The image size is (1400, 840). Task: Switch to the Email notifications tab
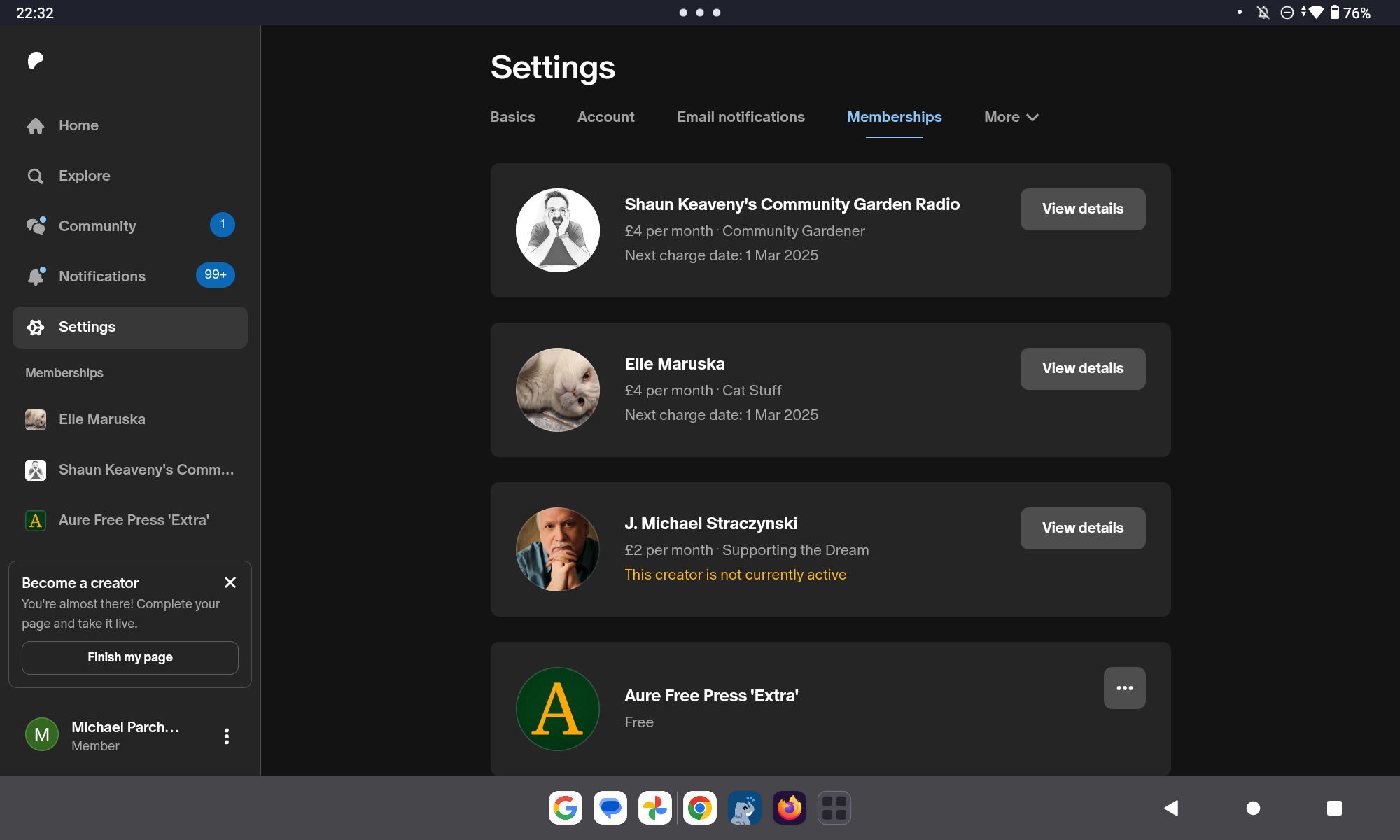[x=741, y=117]
